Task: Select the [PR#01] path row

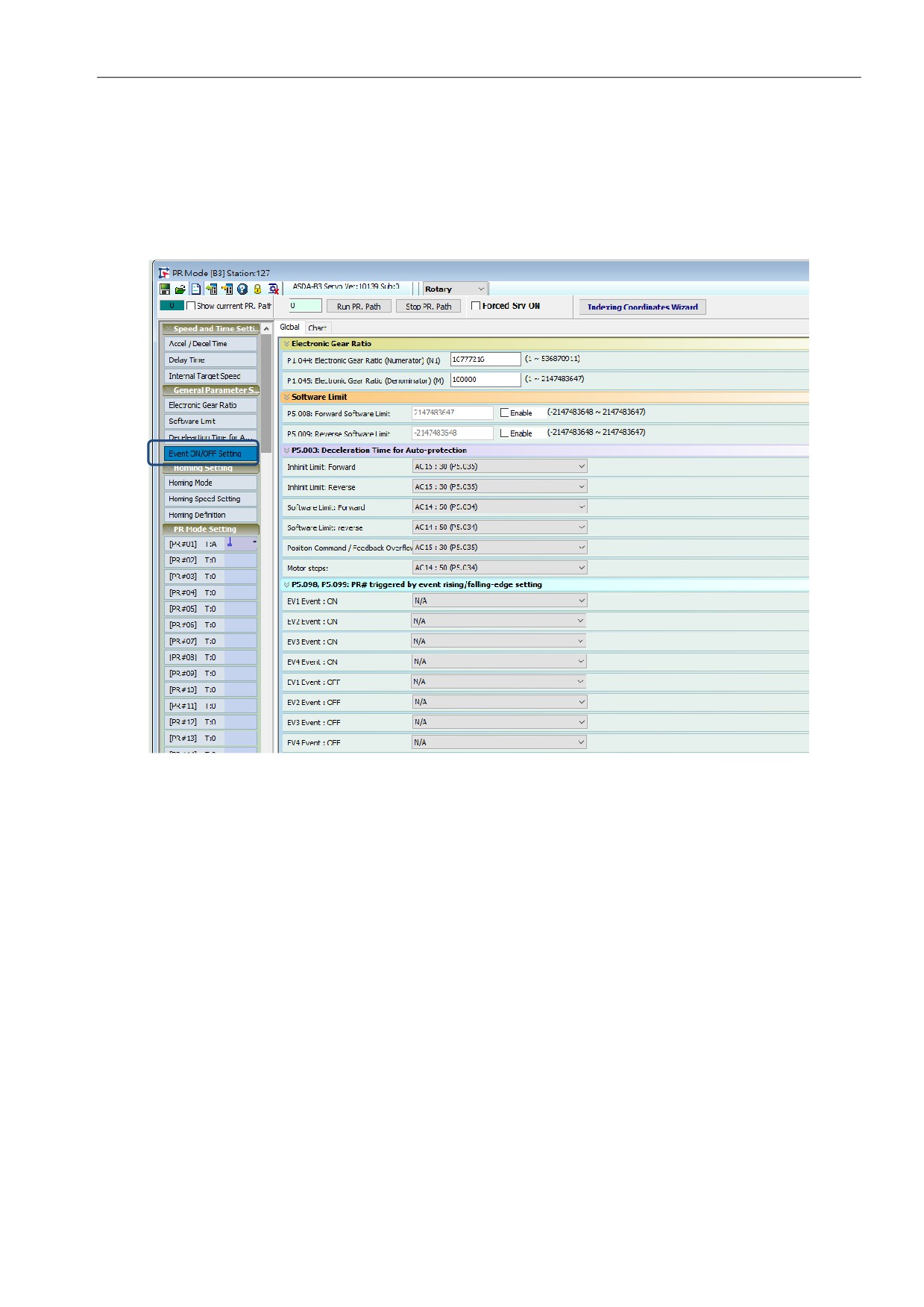Action: tap(210, 544)
